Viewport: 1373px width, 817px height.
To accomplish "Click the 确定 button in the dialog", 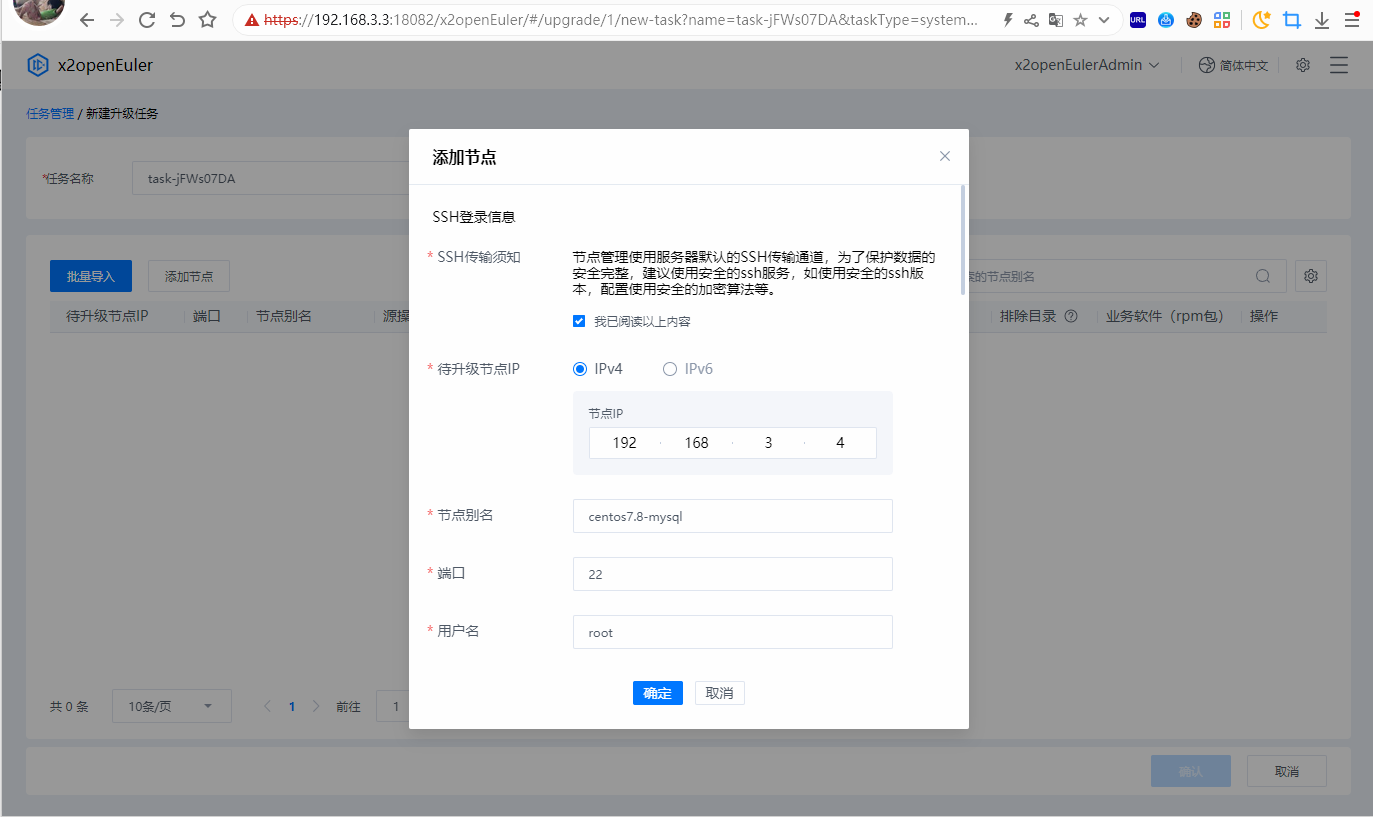I will [x=658, y=693].
